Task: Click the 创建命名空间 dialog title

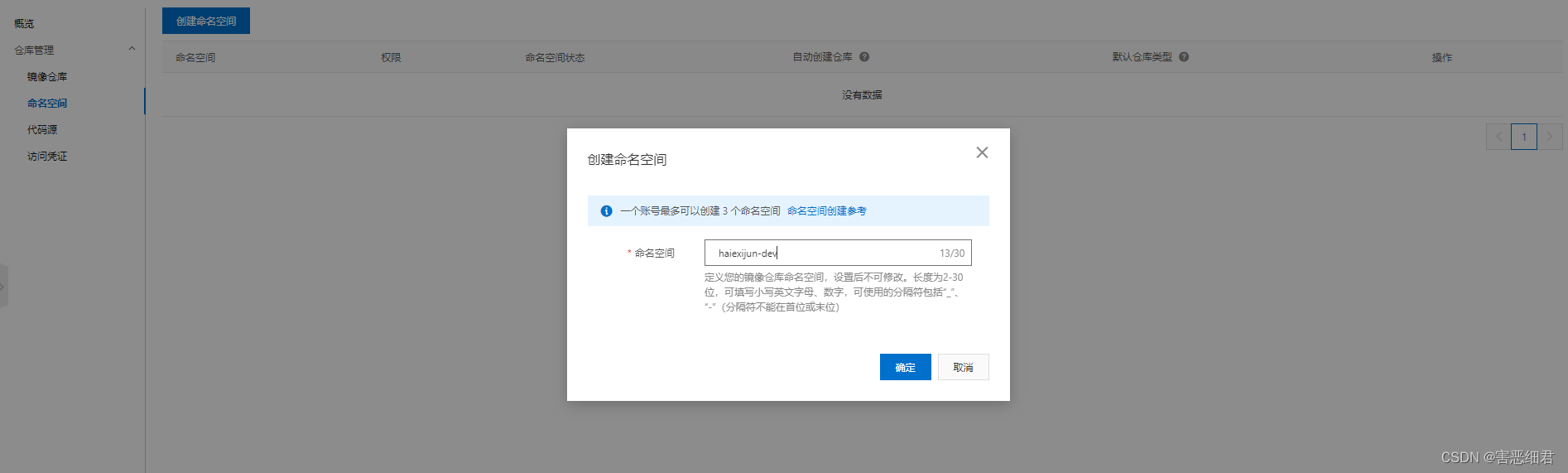Action: [x=627, y=159]
